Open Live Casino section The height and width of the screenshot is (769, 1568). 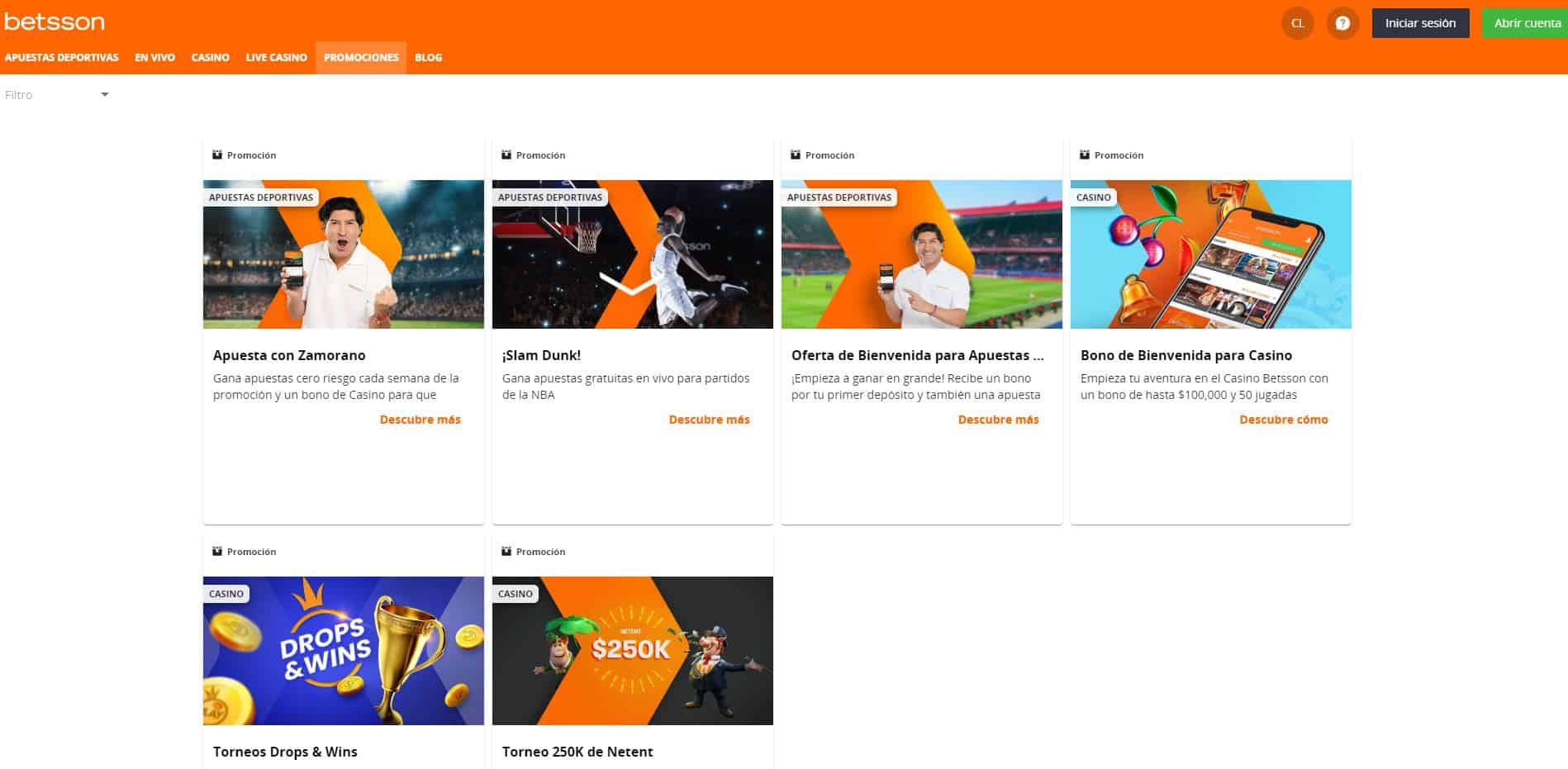pos(277,58)
